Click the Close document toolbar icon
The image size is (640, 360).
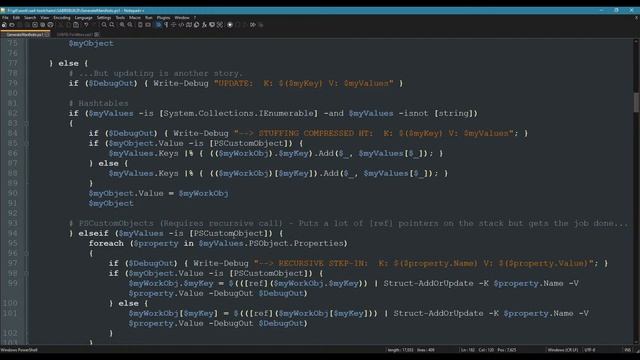pyautogui.click(x=35, y=25)
